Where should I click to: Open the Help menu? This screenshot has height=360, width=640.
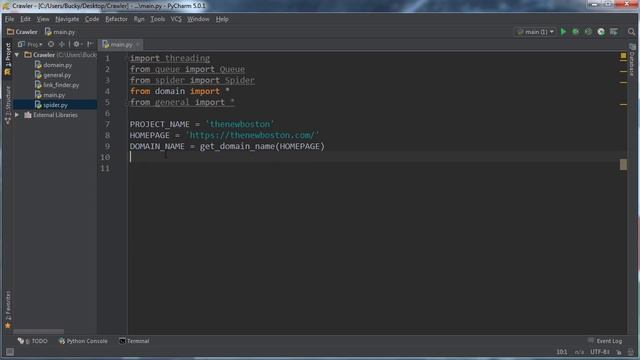(222, 19)
